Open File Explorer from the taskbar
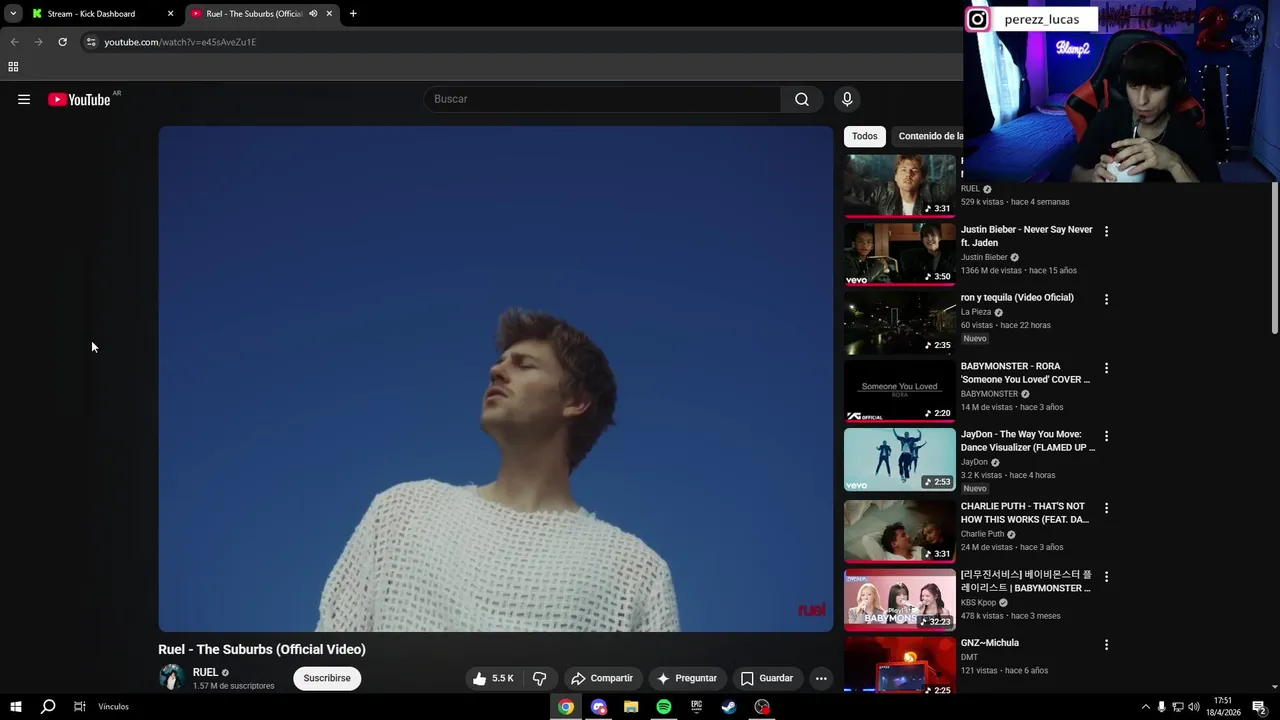 [x=631, y=707]
